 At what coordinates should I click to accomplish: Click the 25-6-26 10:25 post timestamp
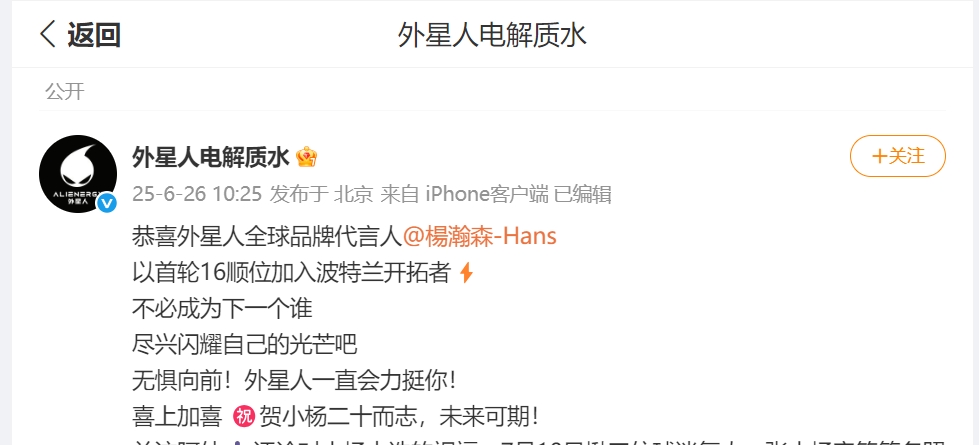(197, 195)
